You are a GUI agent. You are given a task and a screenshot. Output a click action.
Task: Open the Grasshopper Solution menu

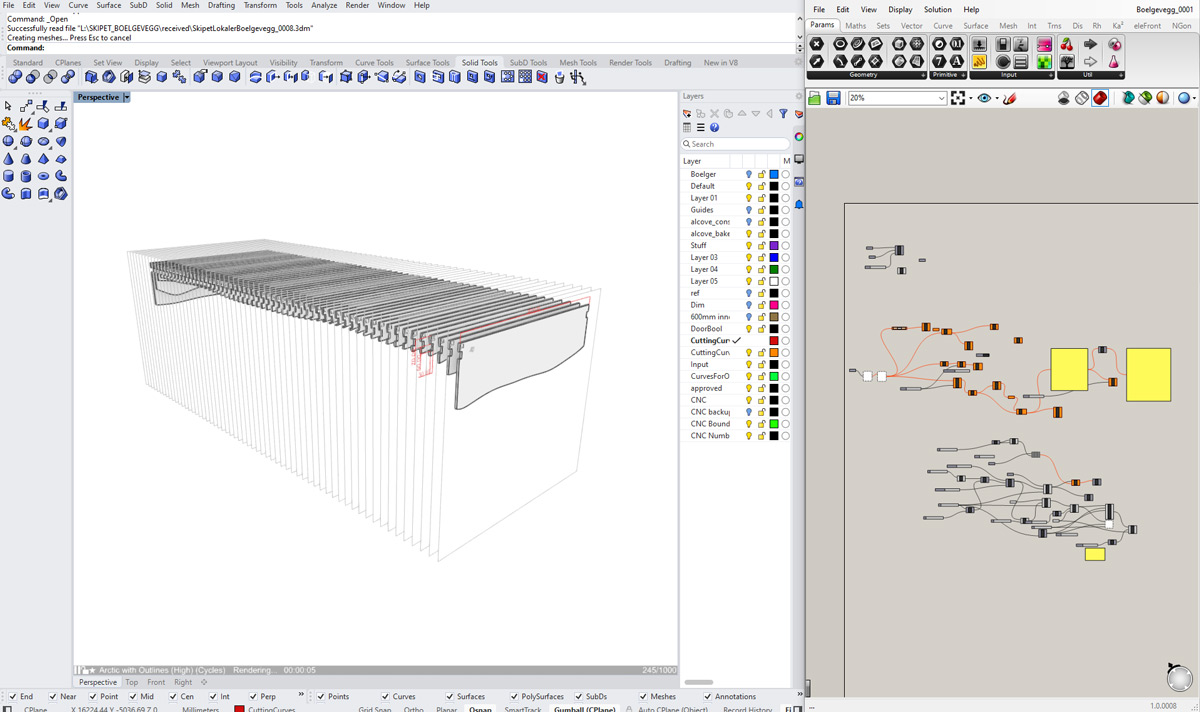[937, 9]
